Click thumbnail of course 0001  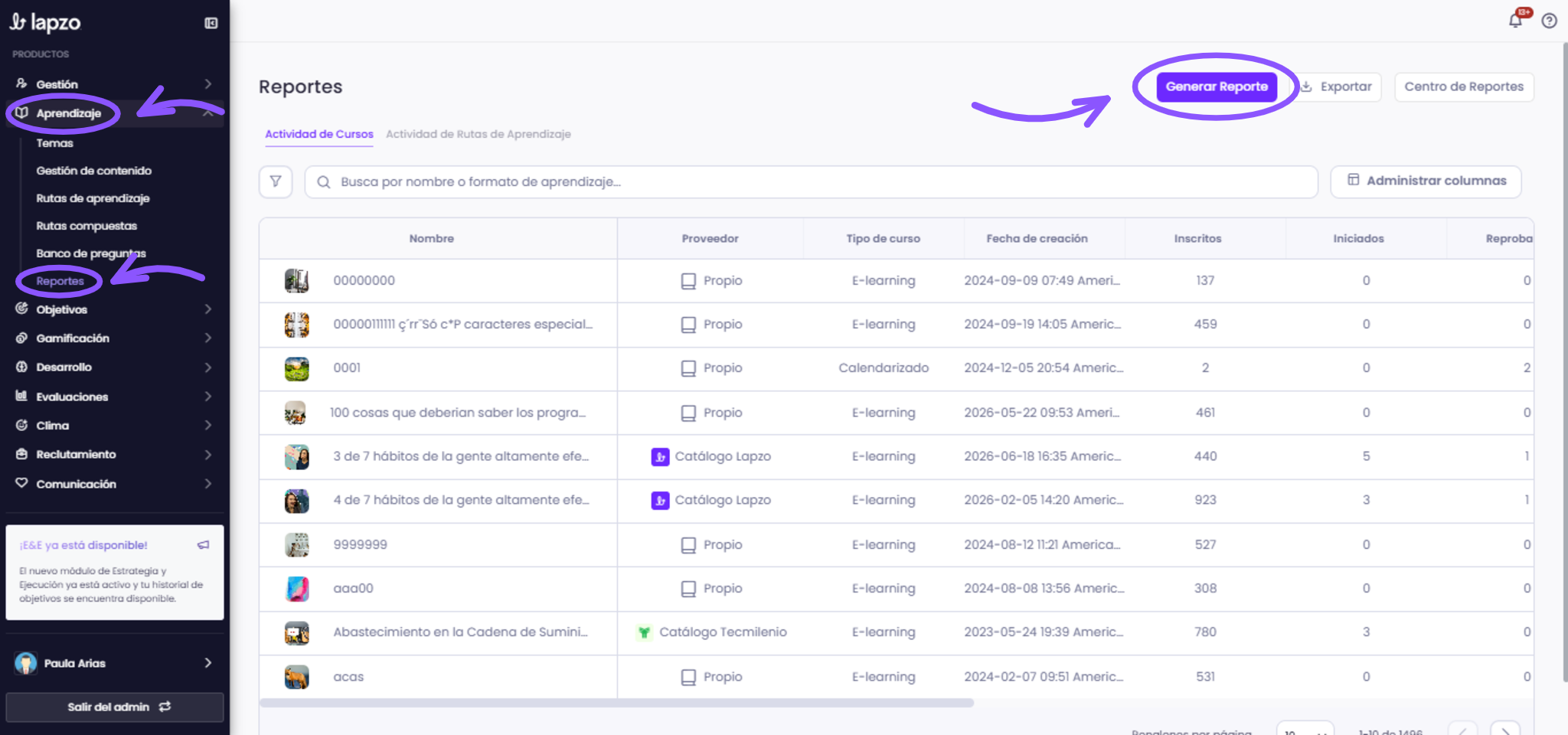pyautogui.click(x=297, y=368)
